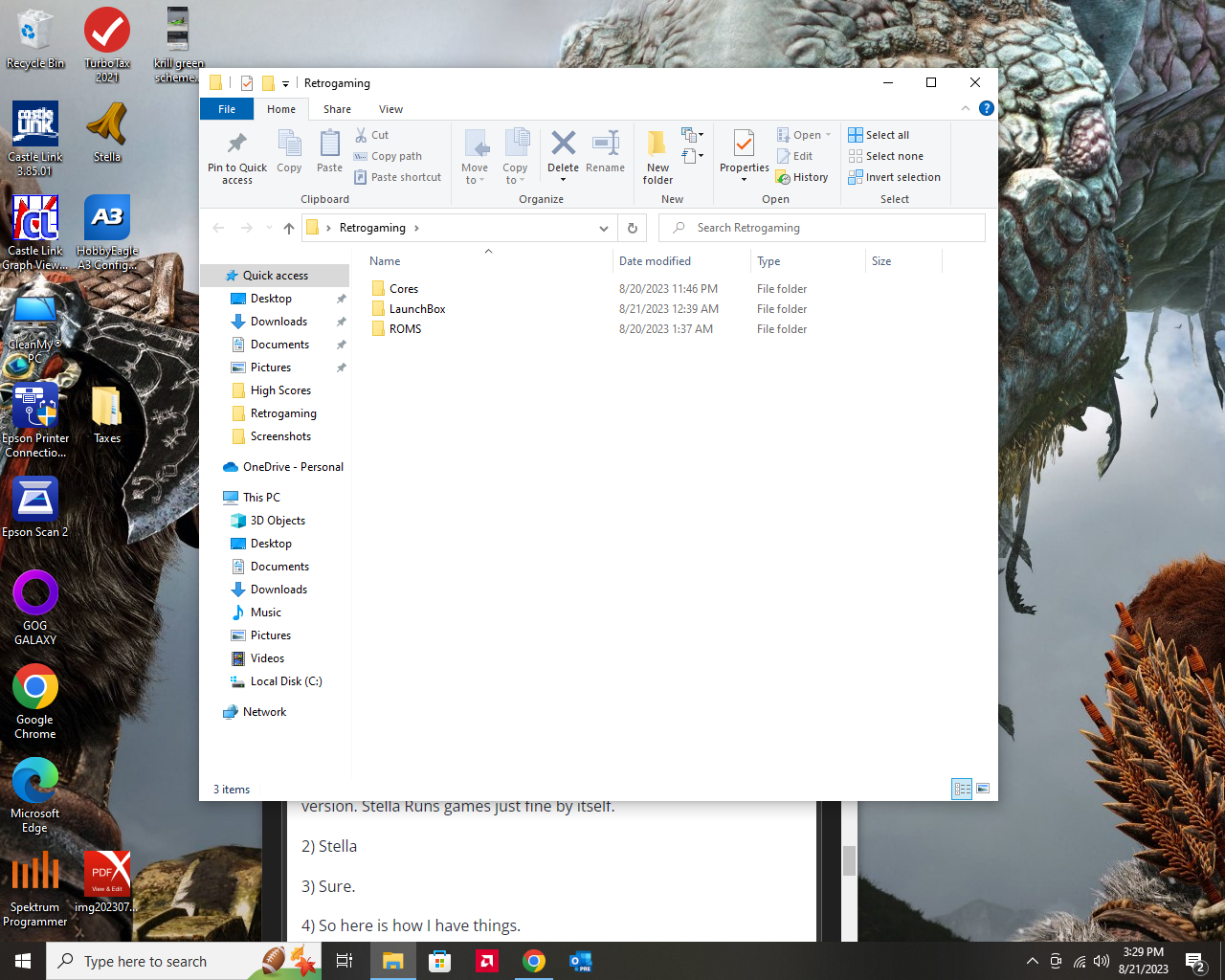Open the Help question mark icon

[987, 108]
